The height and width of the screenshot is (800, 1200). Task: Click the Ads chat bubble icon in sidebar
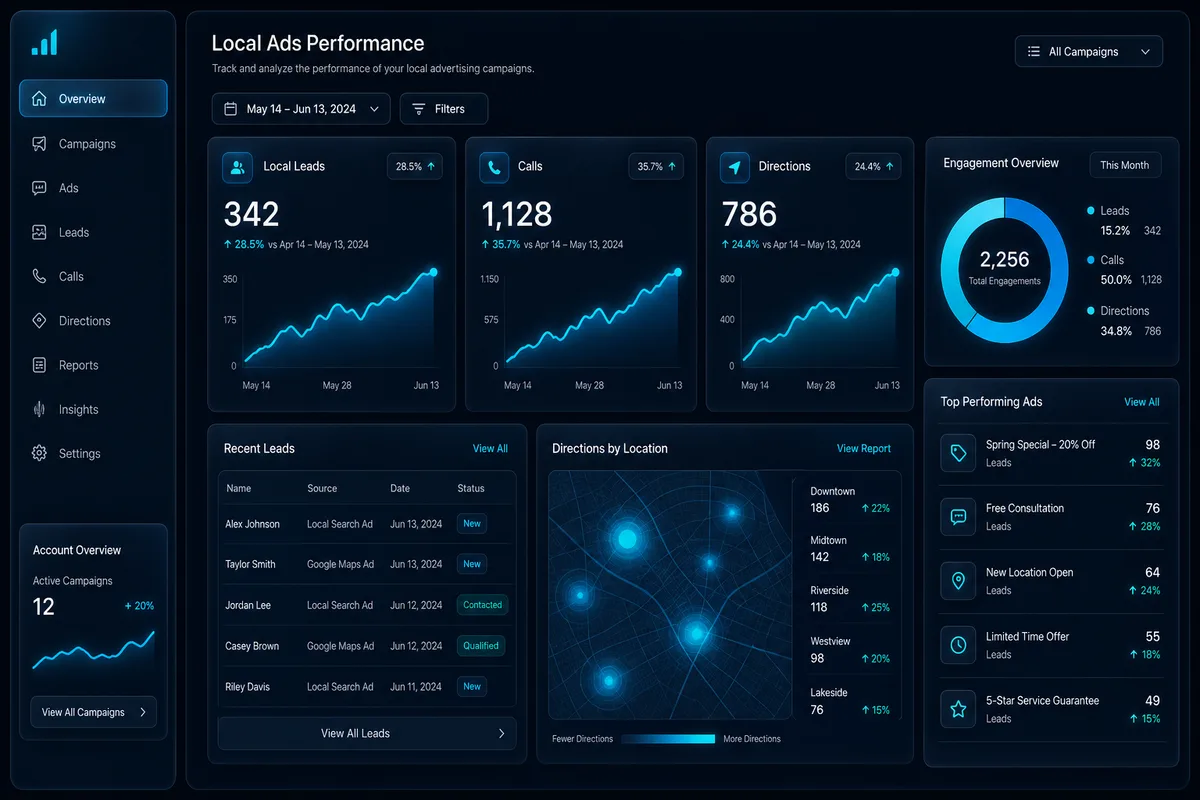click(x=39, y=187)
